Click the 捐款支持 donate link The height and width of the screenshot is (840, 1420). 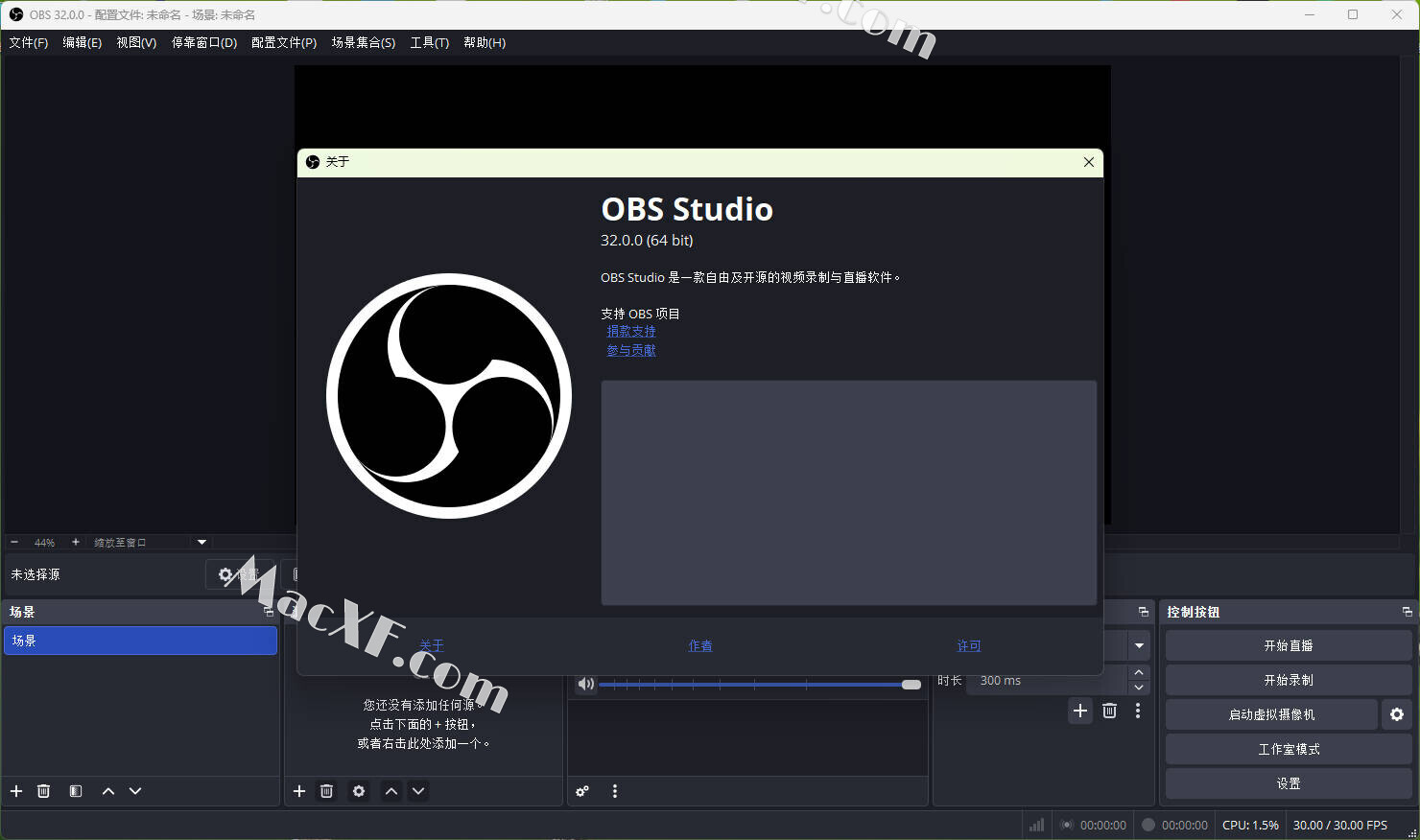(631, 331)
